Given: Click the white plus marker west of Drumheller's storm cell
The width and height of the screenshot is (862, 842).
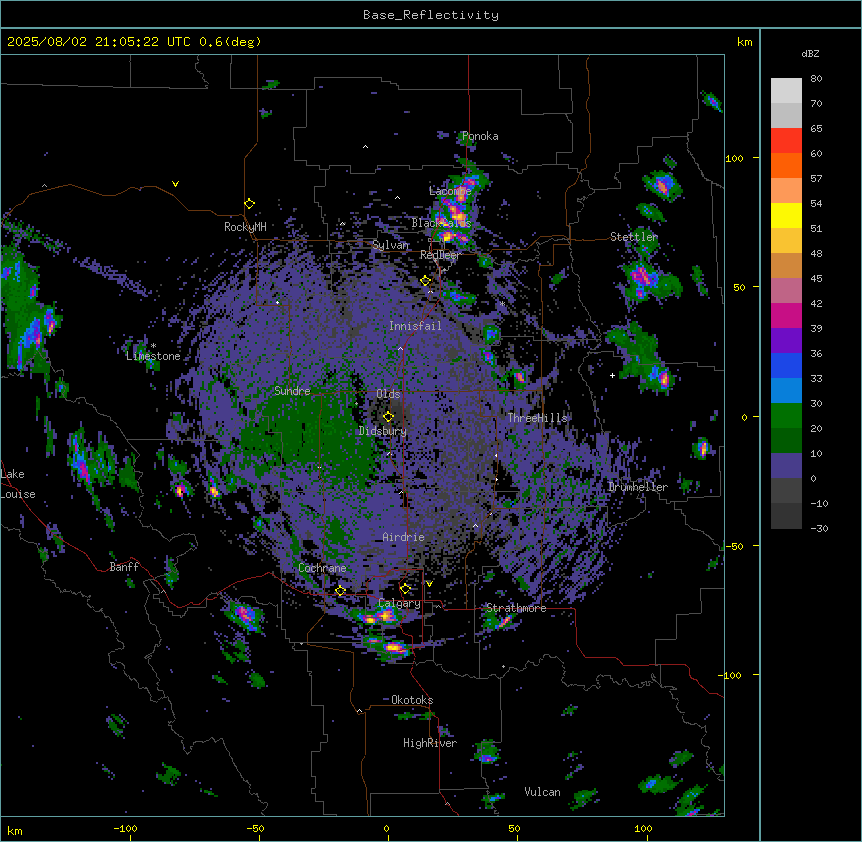Looking at the screenshot, I should 612,375.
